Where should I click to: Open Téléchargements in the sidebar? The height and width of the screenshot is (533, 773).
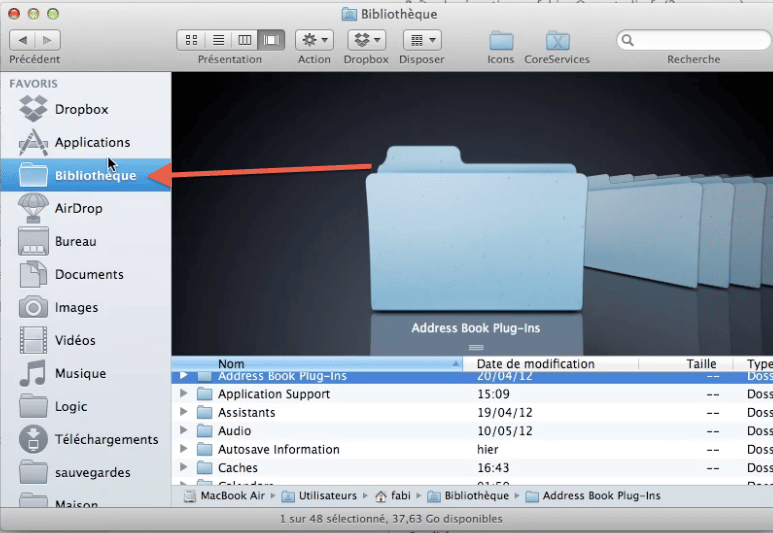86,439
